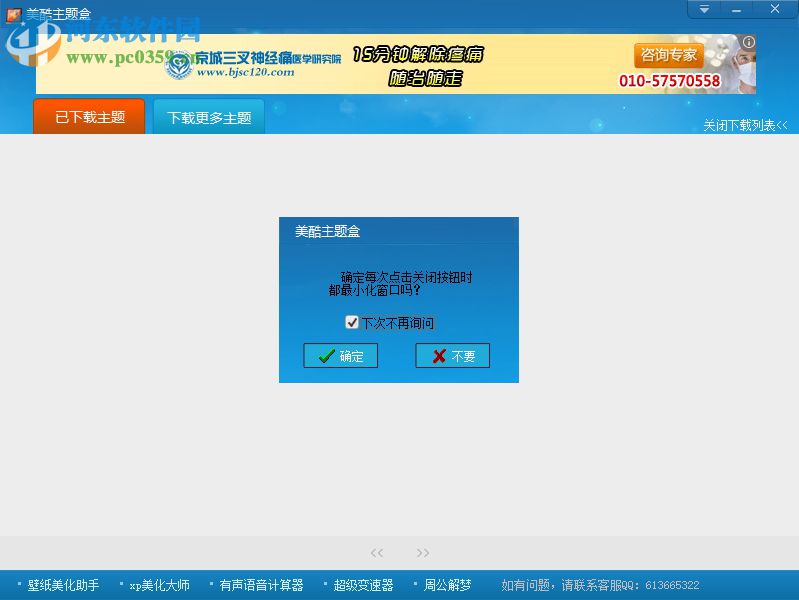The image size is (799, 600).
Task: Go to next page with >> arrow
Action: click(x=422, y=553)
